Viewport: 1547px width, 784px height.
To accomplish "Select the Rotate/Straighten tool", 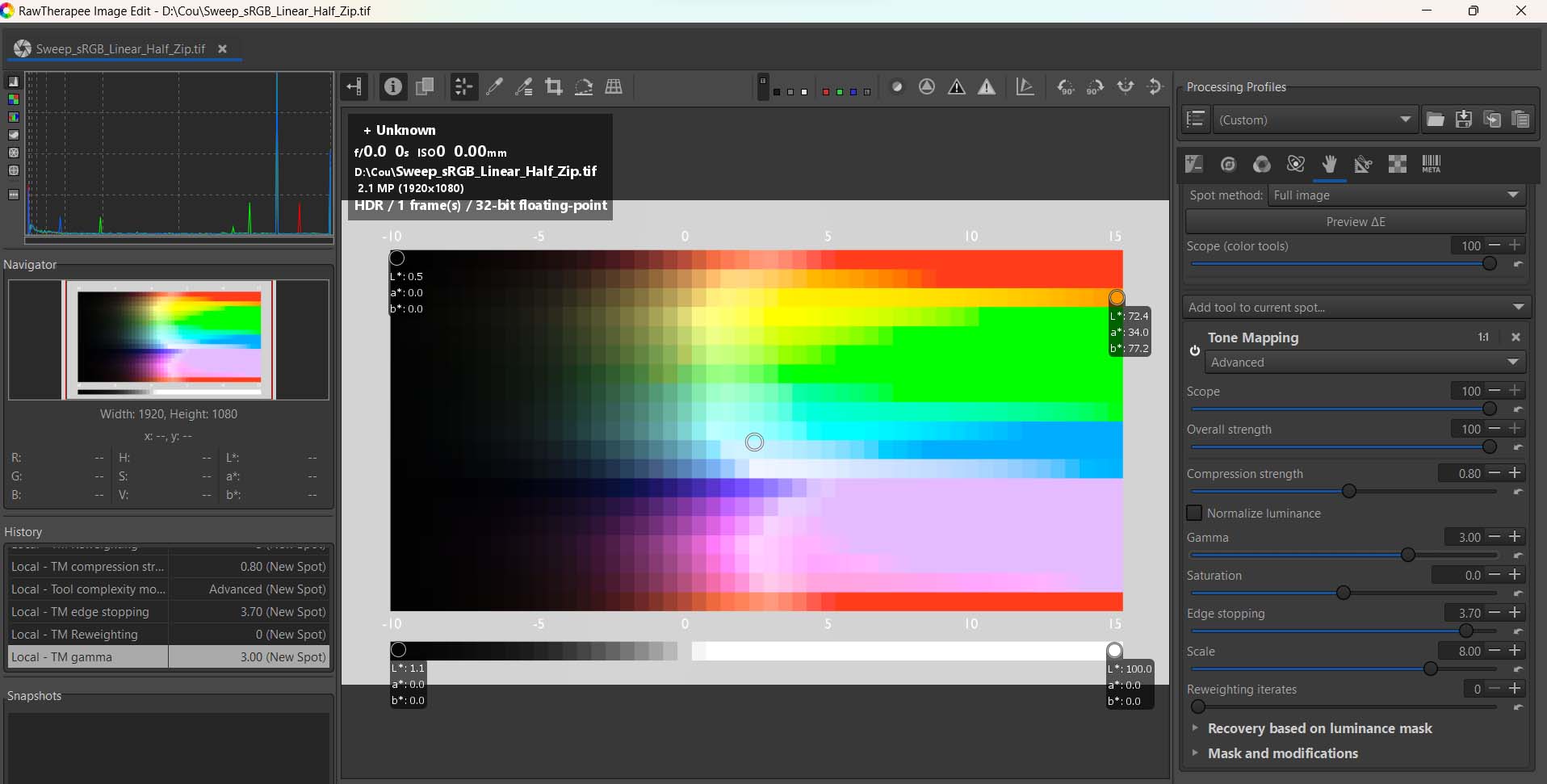I will pyautogui.click(x=584, y=86).
